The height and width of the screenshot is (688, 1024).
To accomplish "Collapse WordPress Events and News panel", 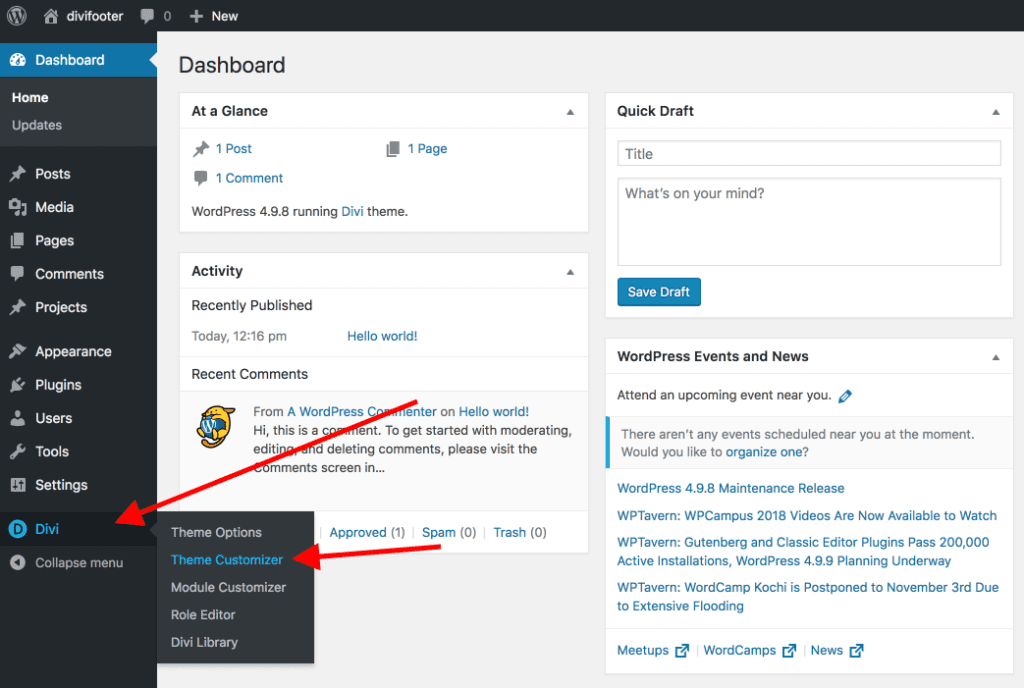I will tap(996, 358).
